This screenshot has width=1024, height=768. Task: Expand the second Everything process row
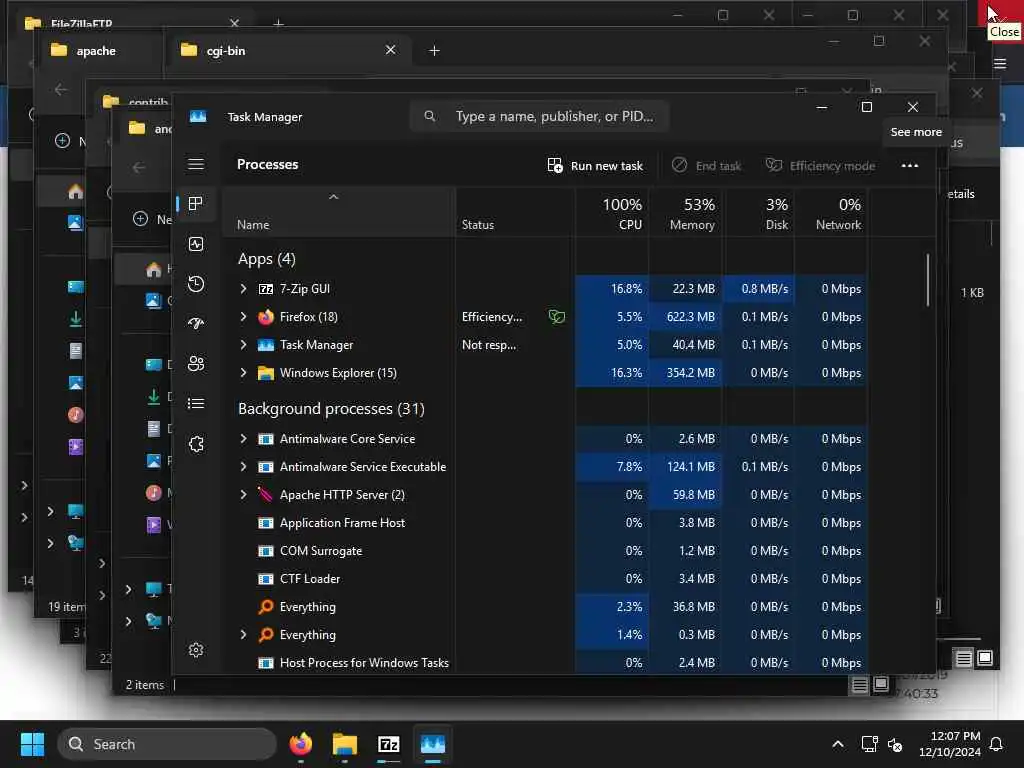(x=244, y=635)
